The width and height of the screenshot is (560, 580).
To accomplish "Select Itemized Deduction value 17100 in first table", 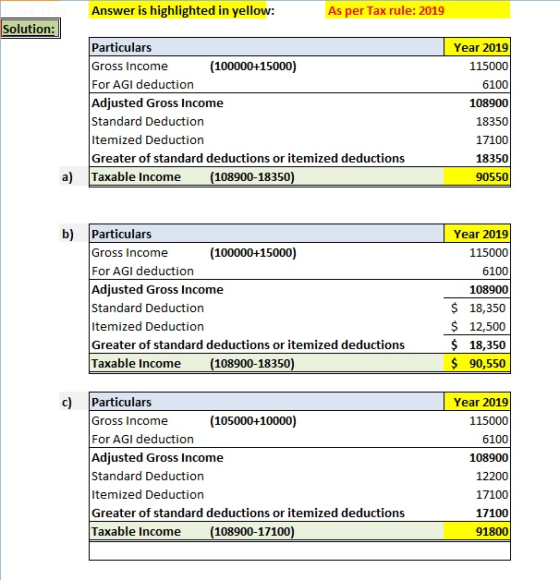I will 492,140.
